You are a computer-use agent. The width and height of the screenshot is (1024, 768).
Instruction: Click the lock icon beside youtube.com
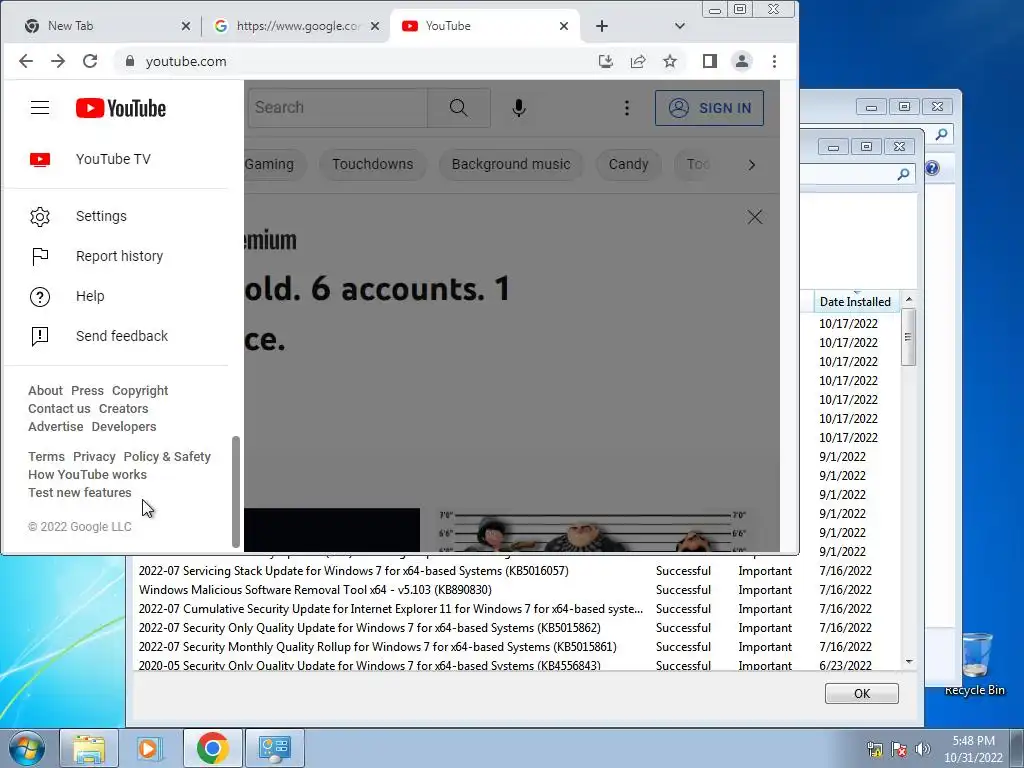point(130,61)
